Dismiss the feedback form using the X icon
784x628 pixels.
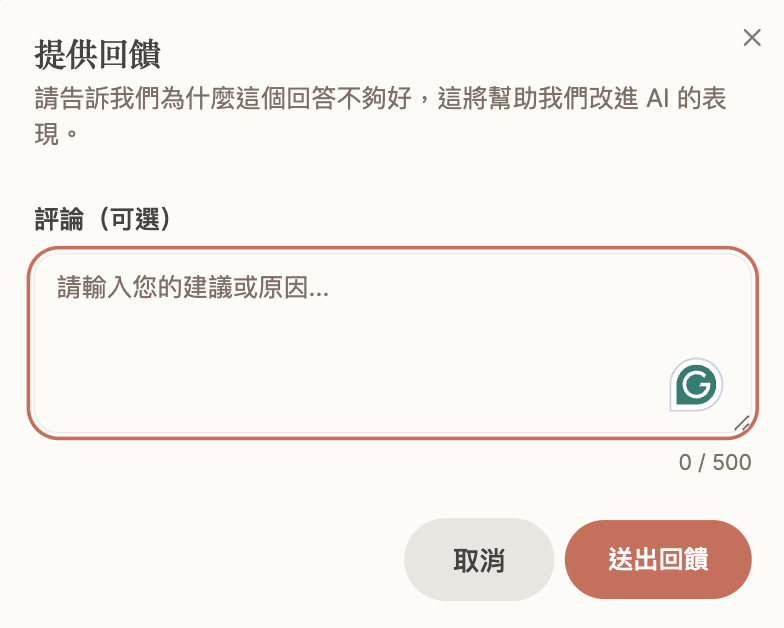(752, 38)
